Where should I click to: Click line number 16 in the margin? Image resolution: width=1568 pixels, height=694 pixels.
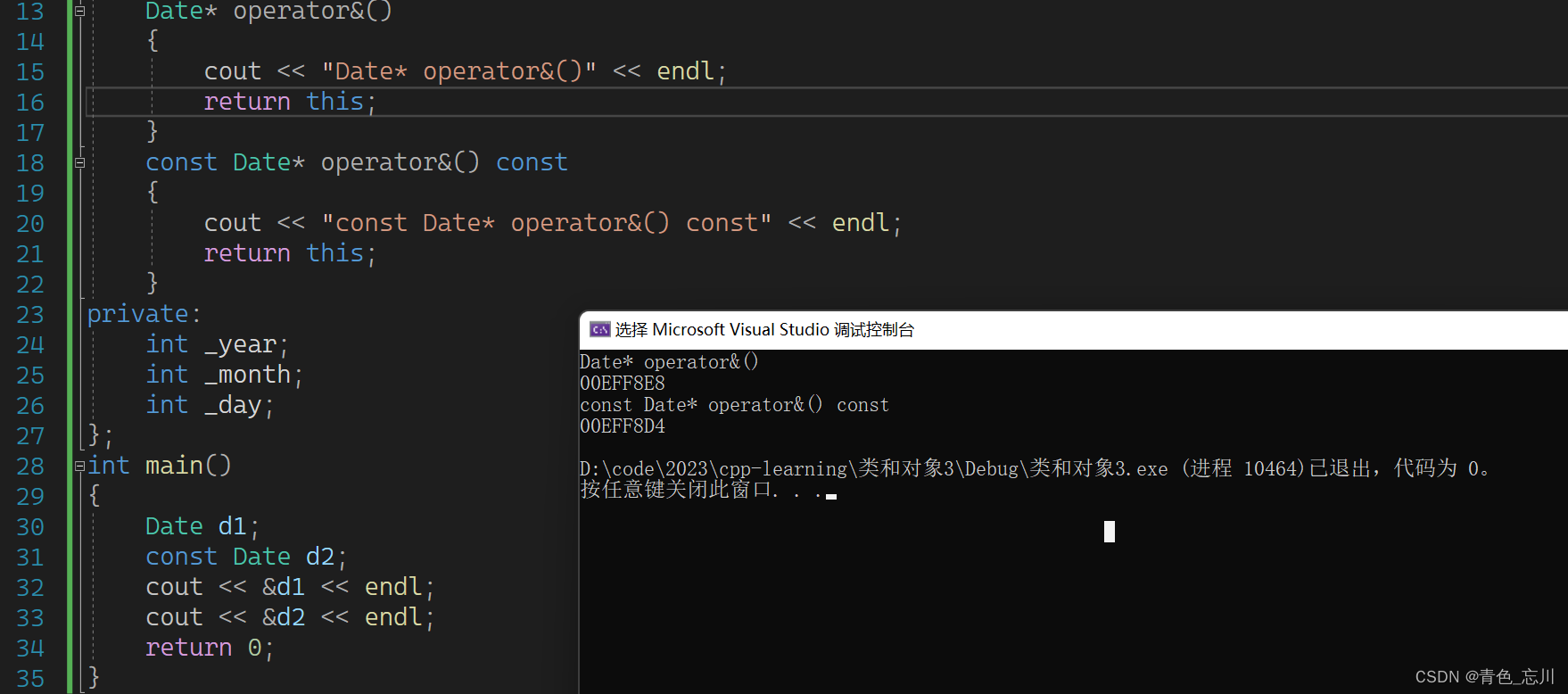point(29,103)
